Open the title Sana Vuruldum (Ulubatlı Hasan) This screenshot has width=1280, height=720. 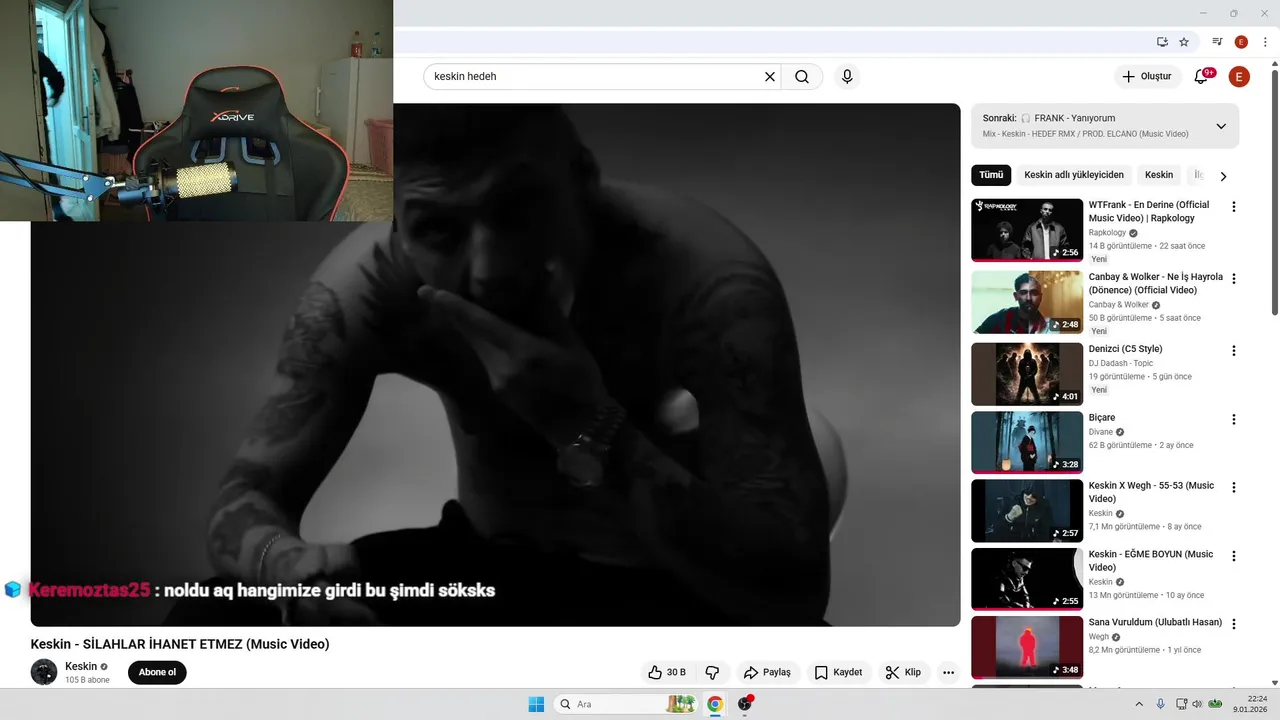(x=1155, y=622)
